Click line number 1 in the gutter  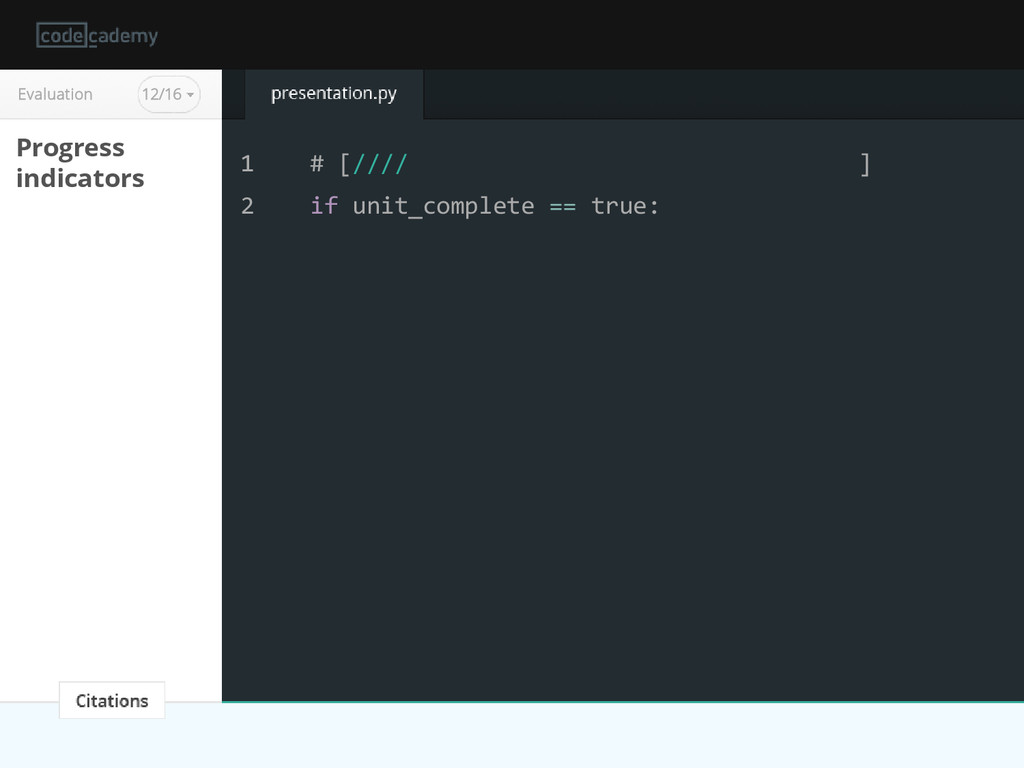[x=247, y=163]
